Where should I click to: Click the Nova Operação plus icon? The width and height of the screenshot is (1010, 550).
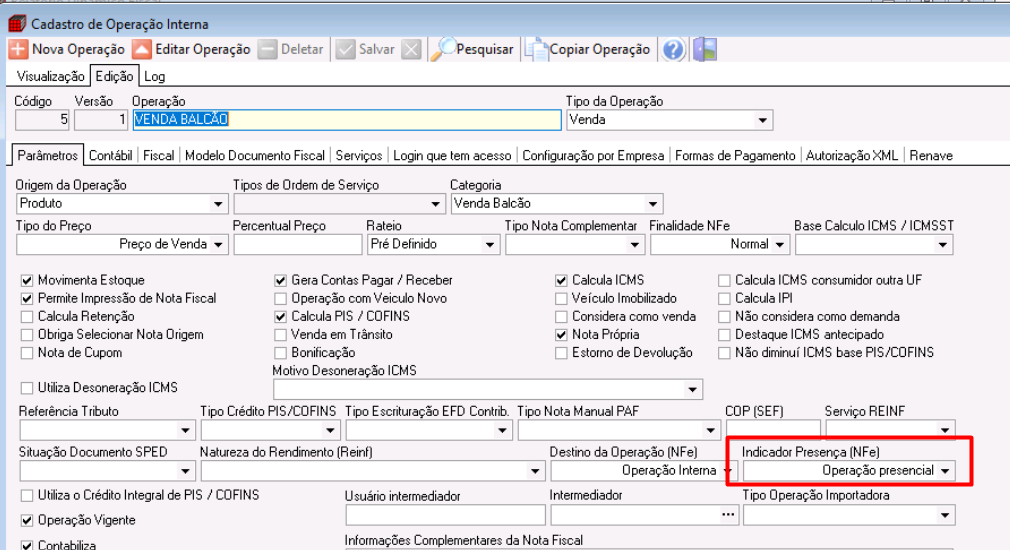pyautogui.click(x=18, y=50)
